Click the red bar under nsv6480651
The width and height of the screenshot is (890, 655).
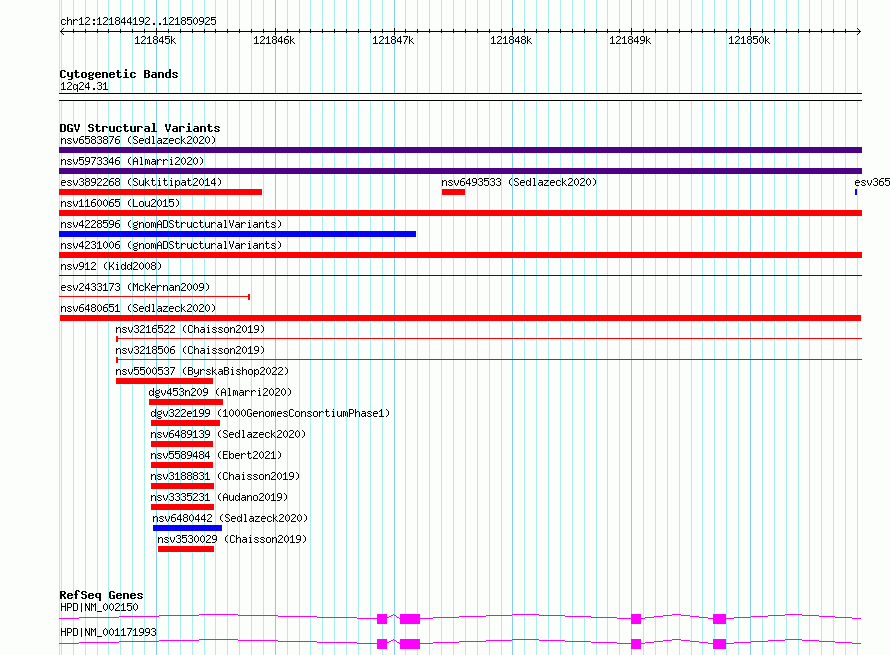click(x=460, y=318)
